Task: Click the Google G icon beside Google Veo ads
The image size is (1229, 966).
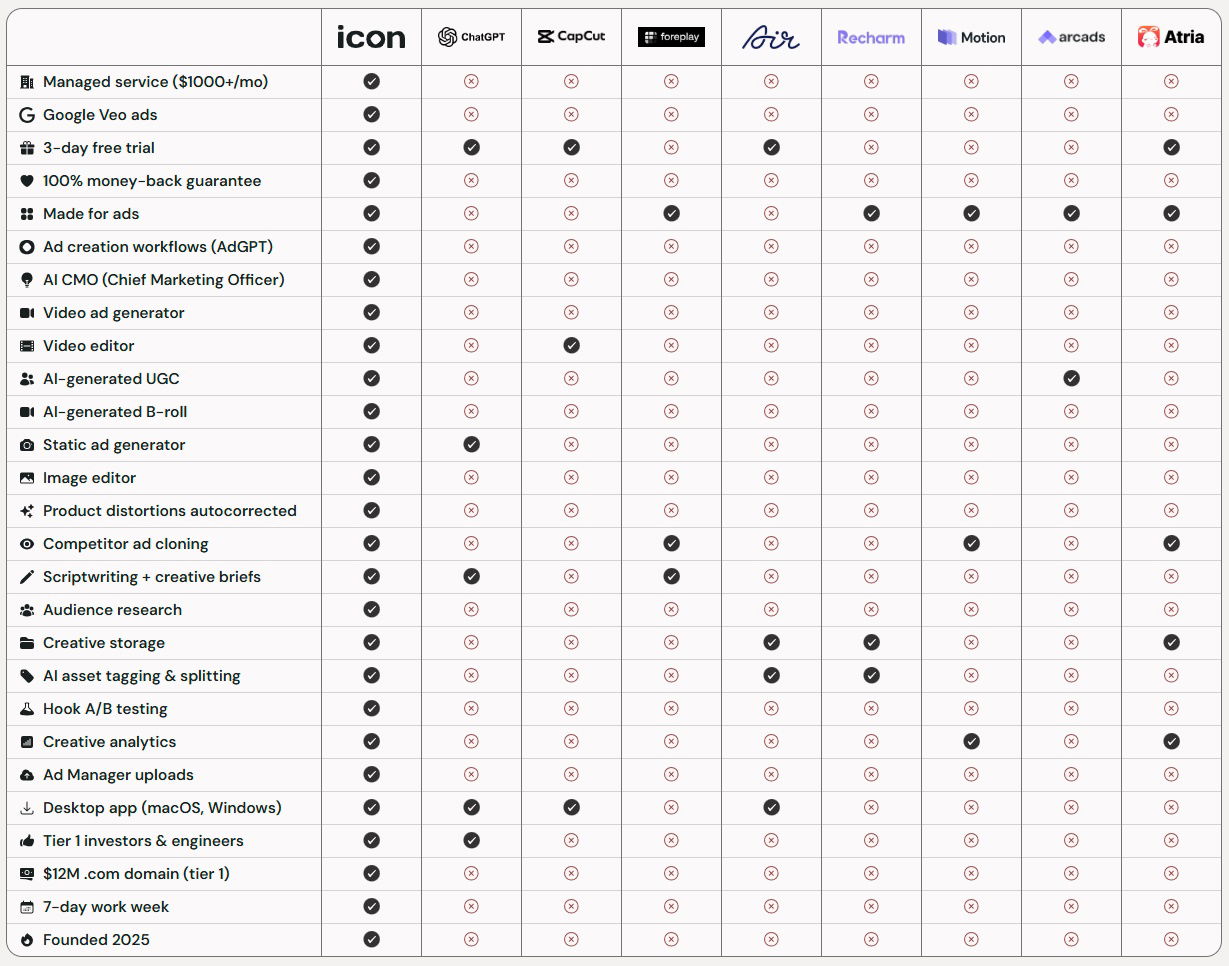Action: (27, 115)
